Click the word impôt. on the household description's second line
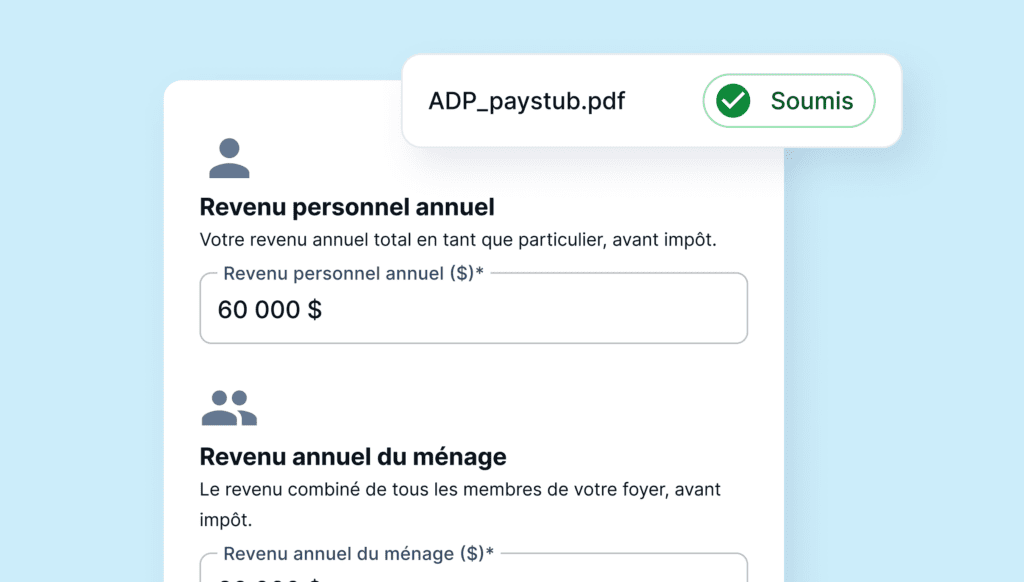Screen dimensions: 1024x582 [226, 521]
